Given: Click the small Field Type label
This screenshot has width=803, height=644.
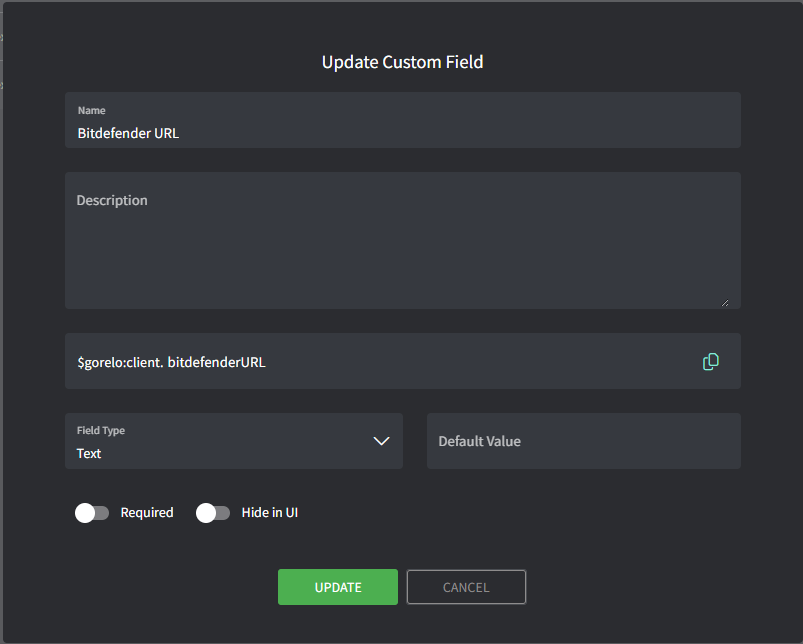Looking at the screenshot, I should pos(101,431).
